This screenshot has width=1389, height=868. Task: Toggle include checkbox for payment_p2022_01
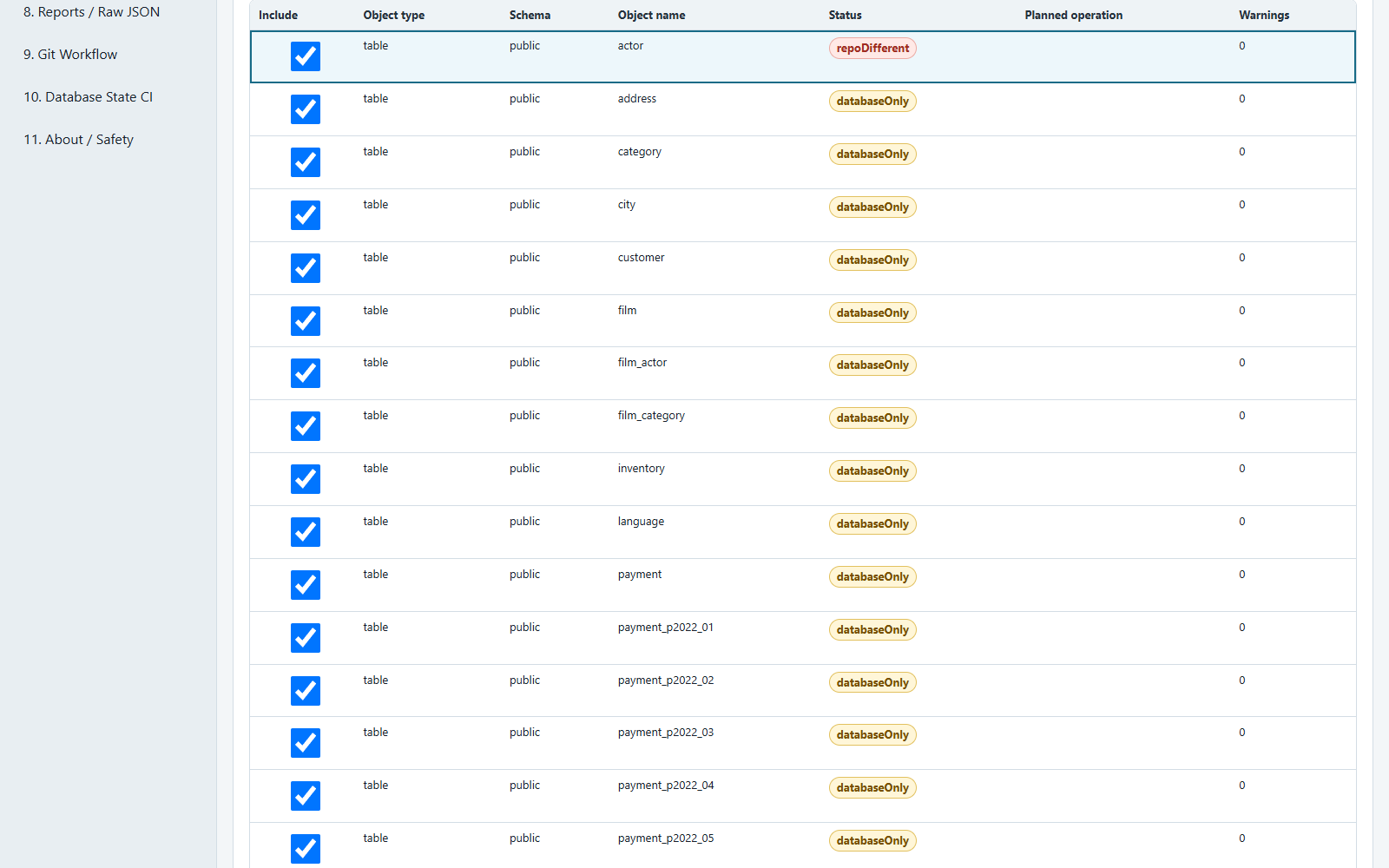coord(306,638)
